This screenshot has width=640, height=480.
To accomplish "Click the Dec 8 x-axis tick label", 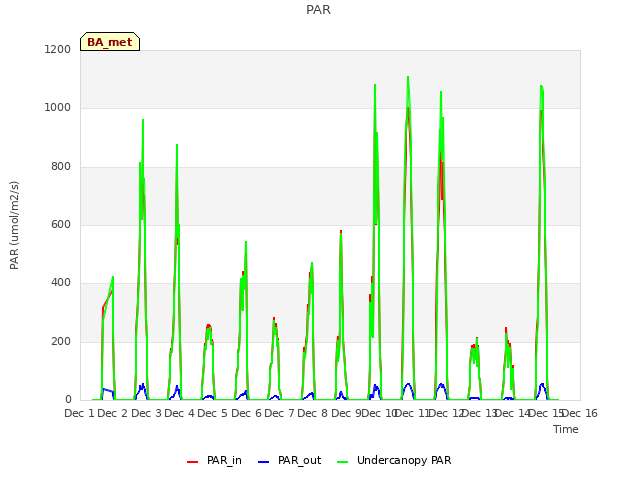I will point(312,413).
